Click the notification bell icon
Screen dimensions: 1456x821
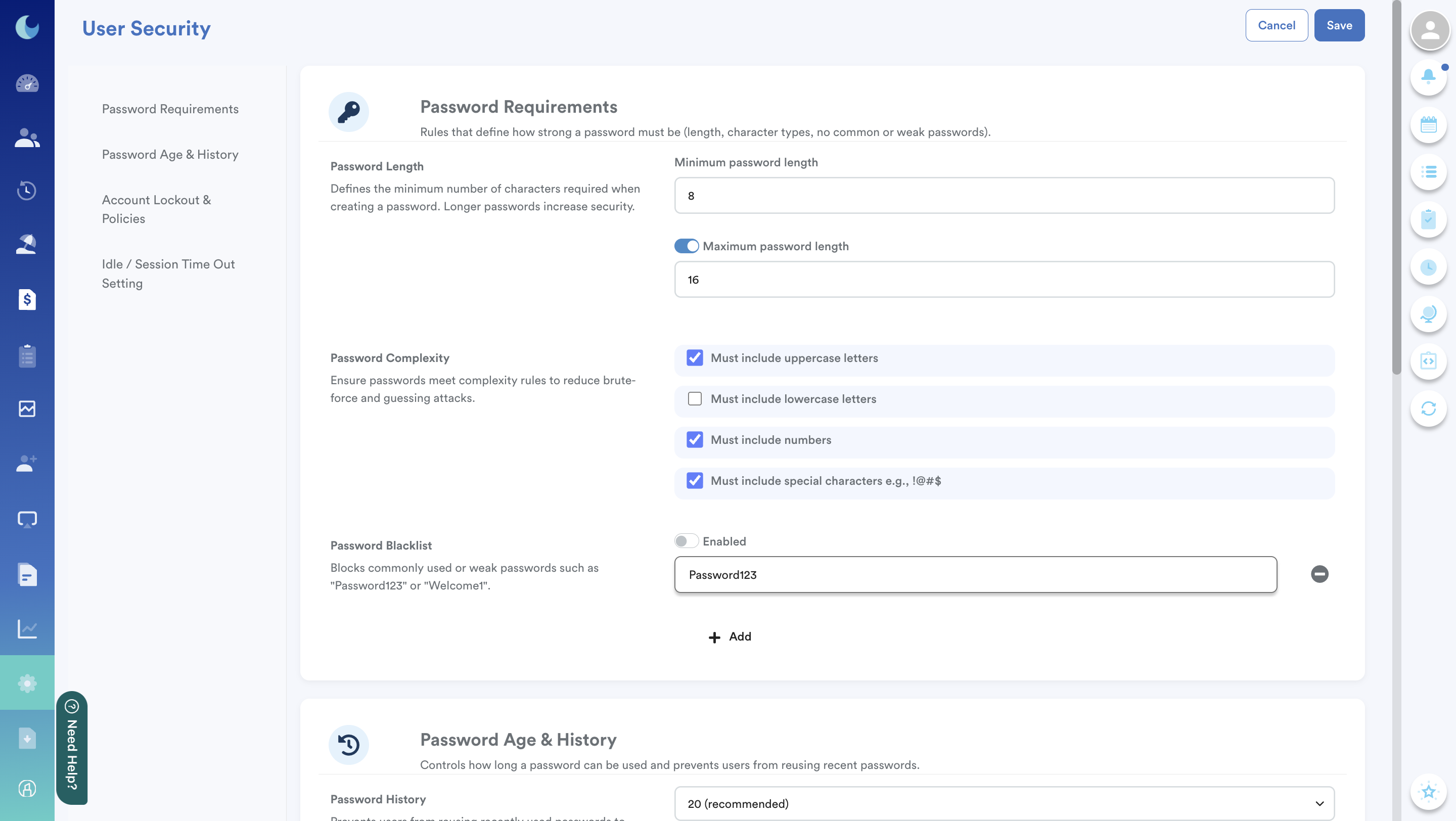pos(1428,76)
